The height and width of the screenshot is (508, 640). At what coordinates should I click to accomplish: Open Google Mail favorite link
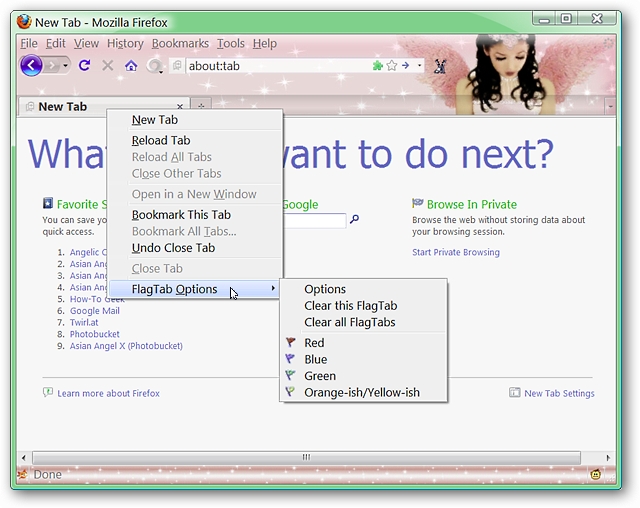[x=95, y=311]
